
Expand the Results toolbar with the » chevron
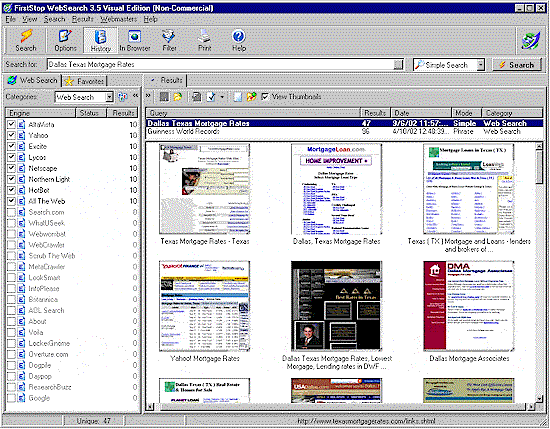(148, 95)
